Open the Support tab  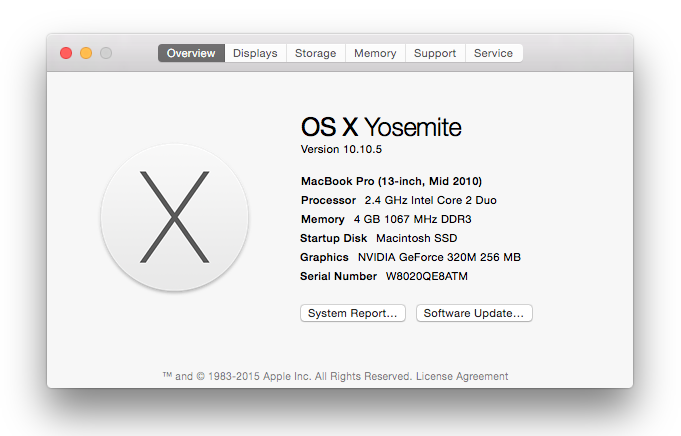[435, 53]
